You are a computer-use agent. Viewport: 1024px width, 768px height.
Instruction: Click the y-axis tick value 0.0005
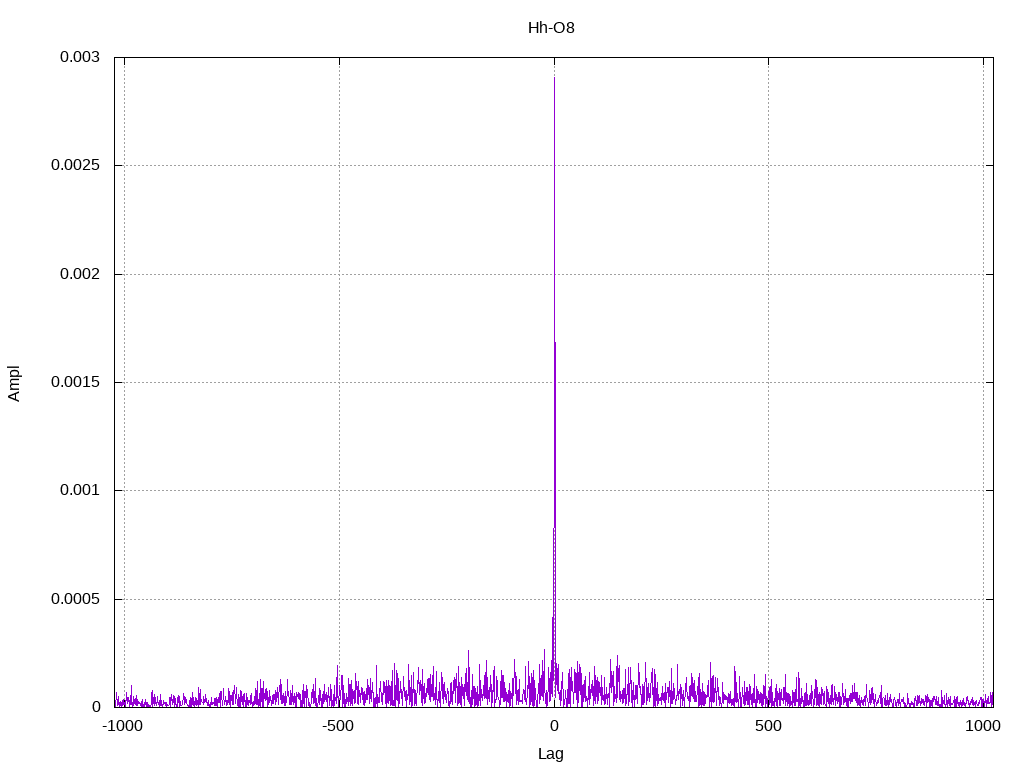[x=76, y=599]
